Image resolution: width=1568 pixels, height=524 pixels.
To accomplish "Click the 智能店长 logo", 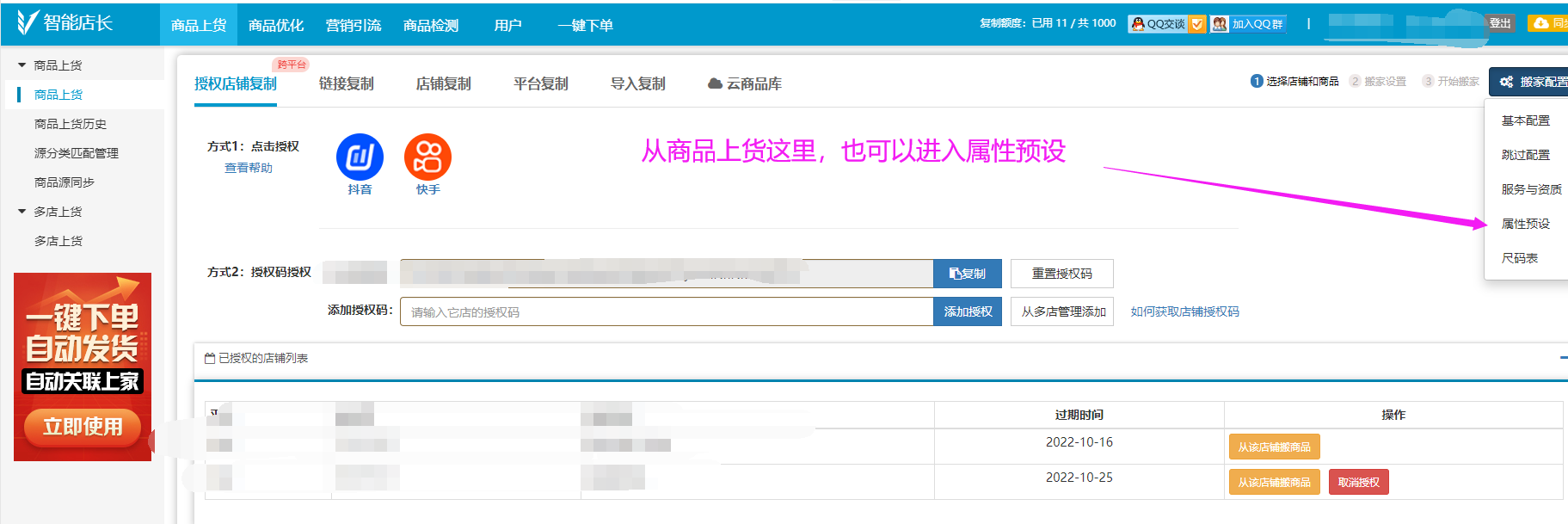I will click(65, 23).
